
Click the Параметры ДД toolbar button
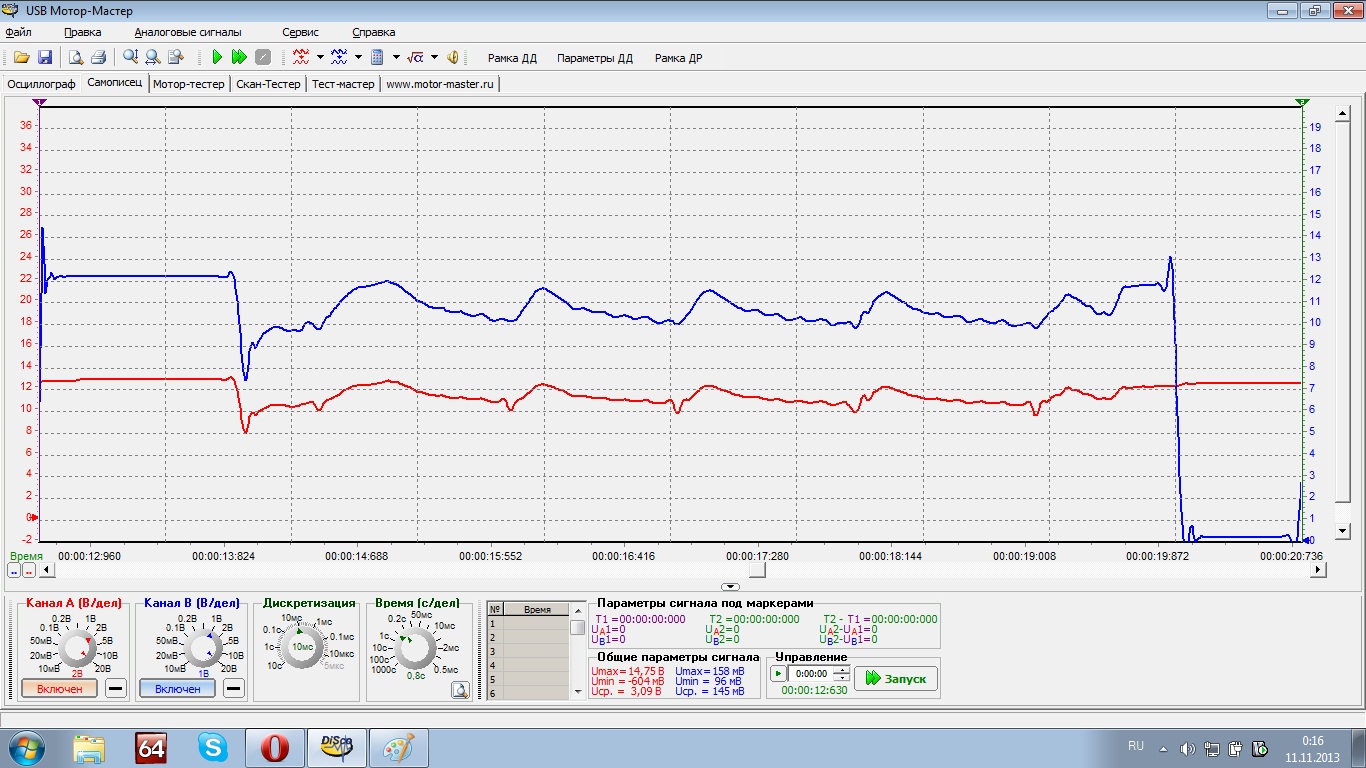(x=595, y=58)
